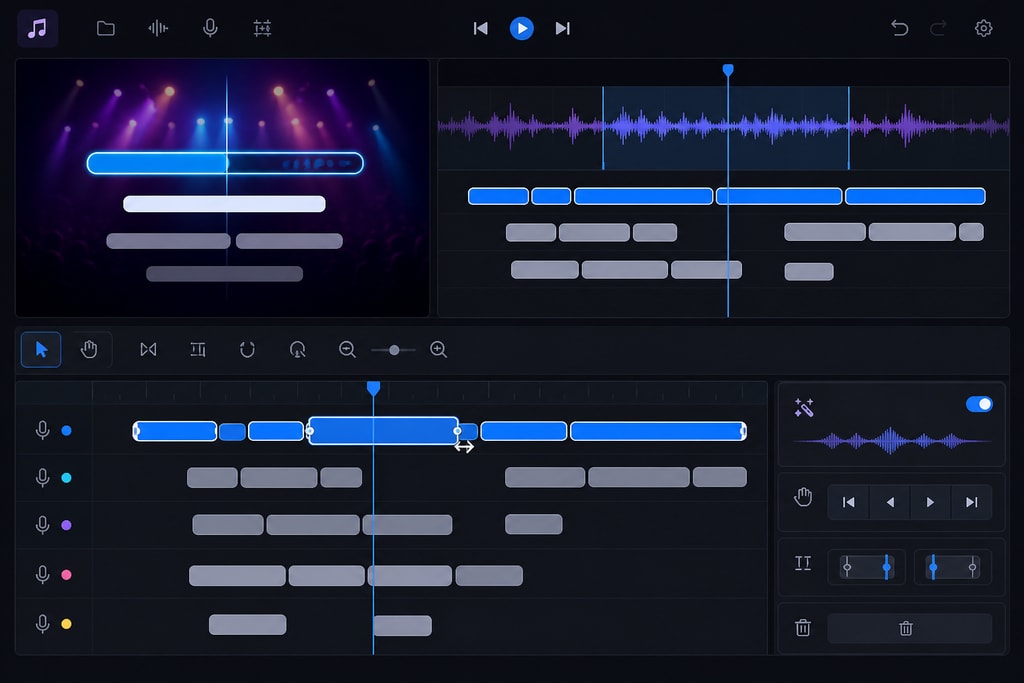The width and height of the screenshot is (1024, 683).
Task: Step forward with right triangle button
Action: 931,502
